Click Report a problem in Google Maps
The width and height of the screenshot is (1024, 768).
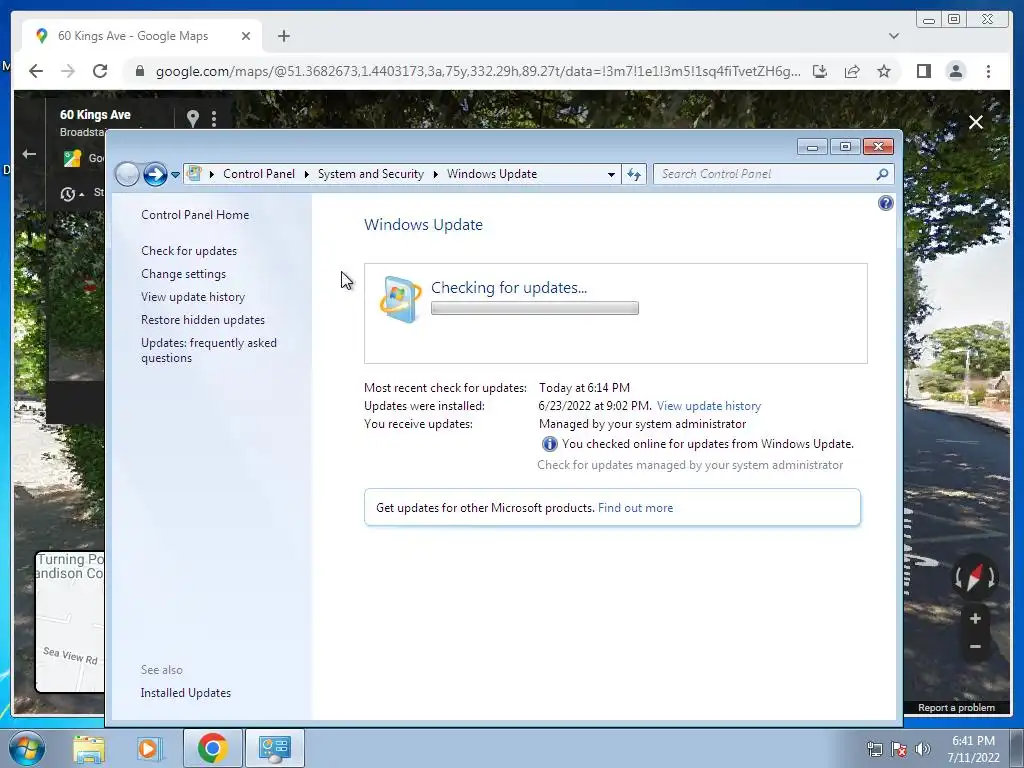click(x=956, y=708)
